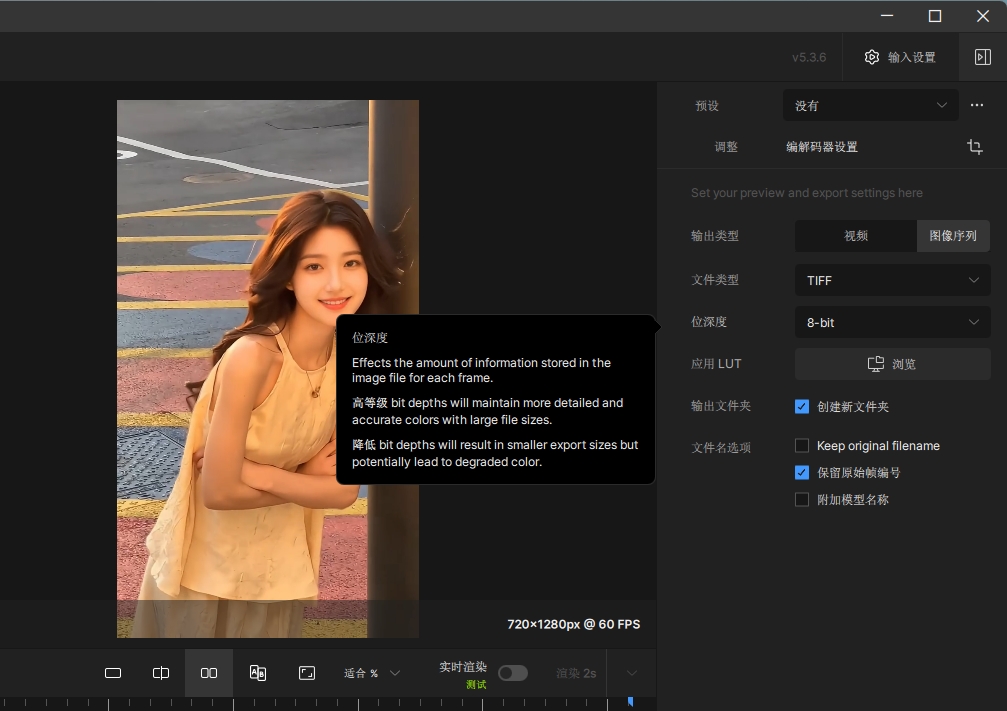Click the video preview image

pyautogui.click(x=268, y=369)
